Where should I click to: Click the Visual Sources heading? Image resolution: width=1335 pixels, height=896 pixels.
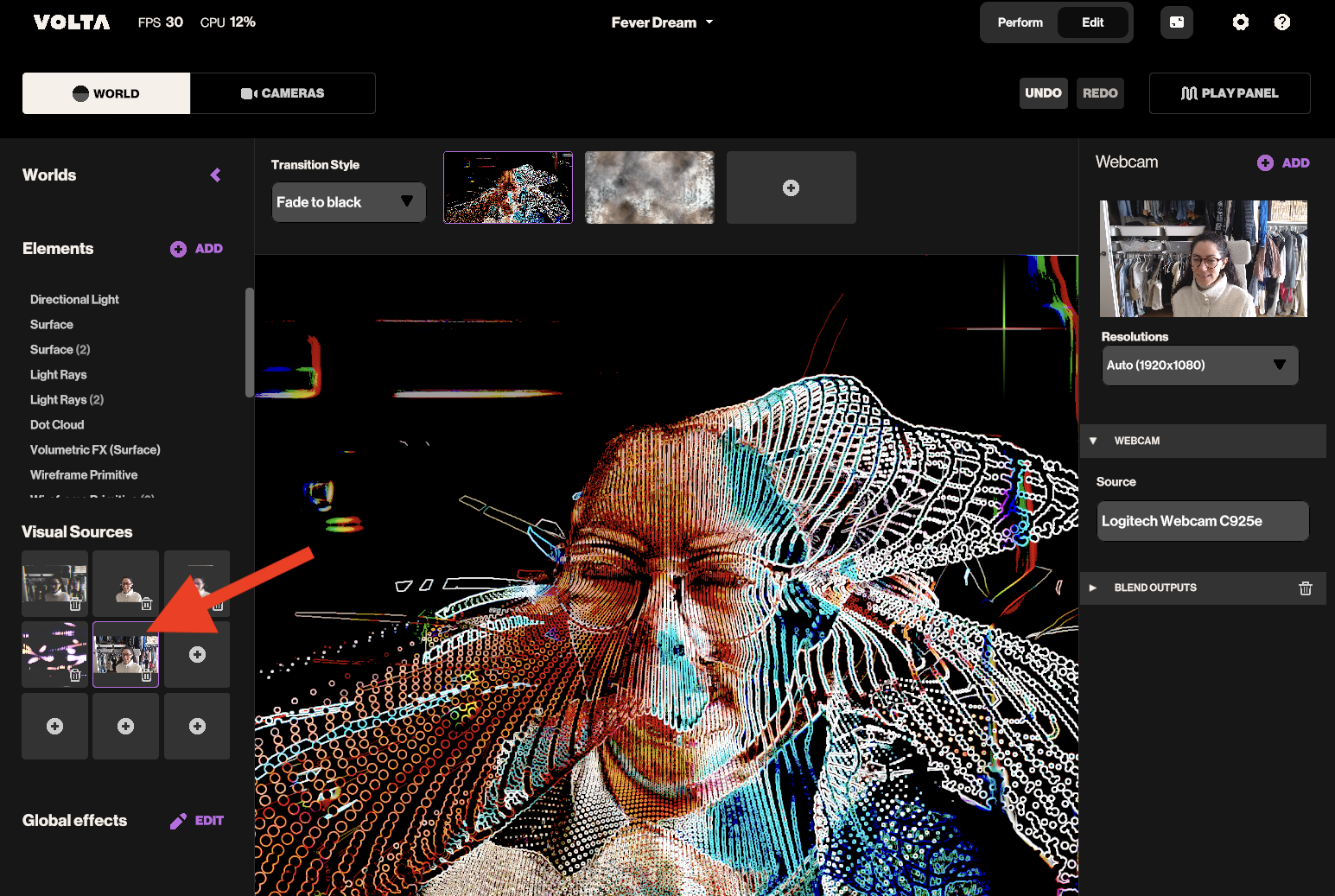click(x=77, y=532)
